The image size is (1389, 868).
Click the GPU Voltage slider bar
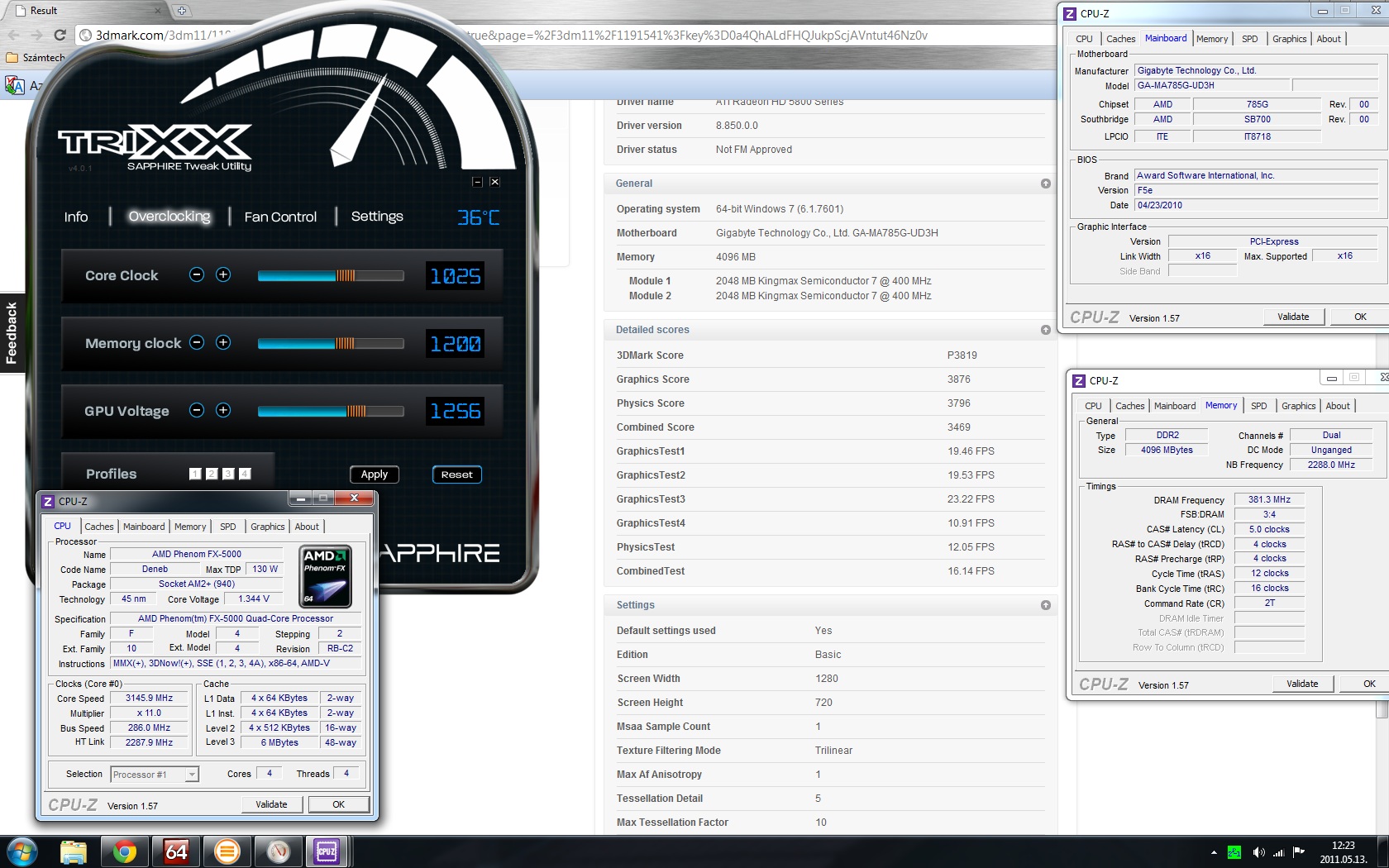click(x=331, y=411)
